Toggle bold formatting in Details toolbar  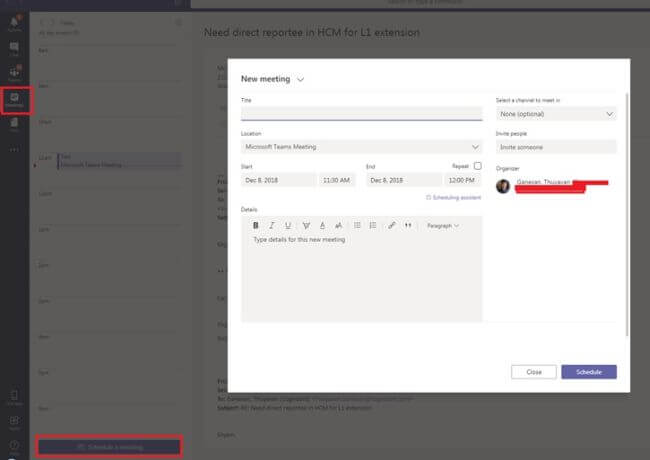point(255,225)
